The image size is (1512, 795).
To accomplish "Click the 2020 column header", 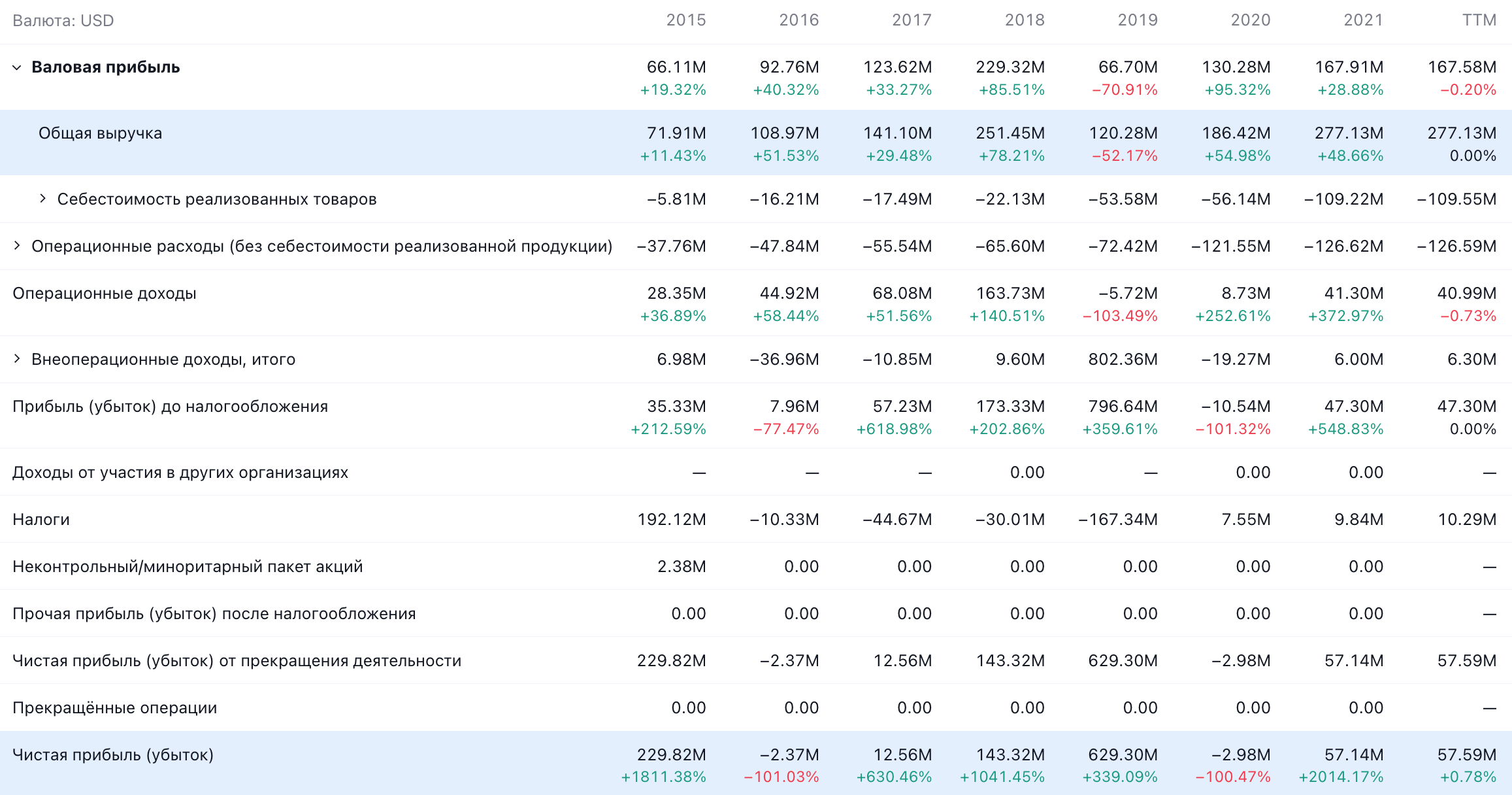I will coord(1251,20).
